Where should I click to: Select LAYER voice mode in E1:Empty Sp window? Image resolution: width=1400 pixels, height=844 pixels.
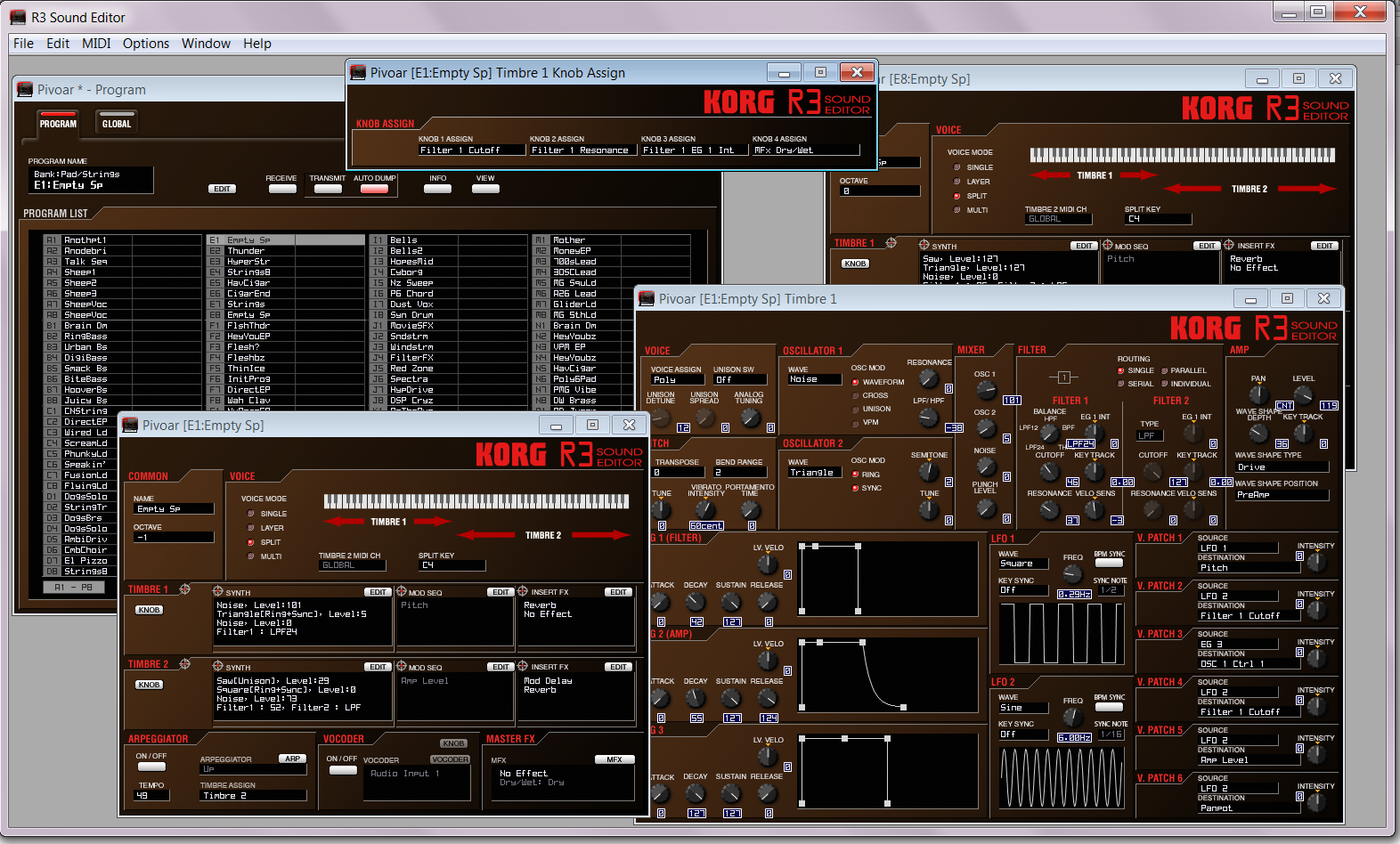coord(251,528)
